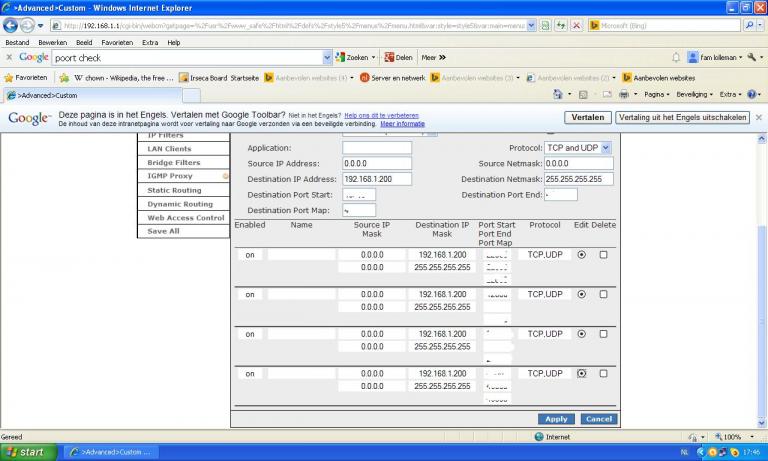Click the Vertalen button
This screenshot has width=768, height=461.
tap(587, 117)
